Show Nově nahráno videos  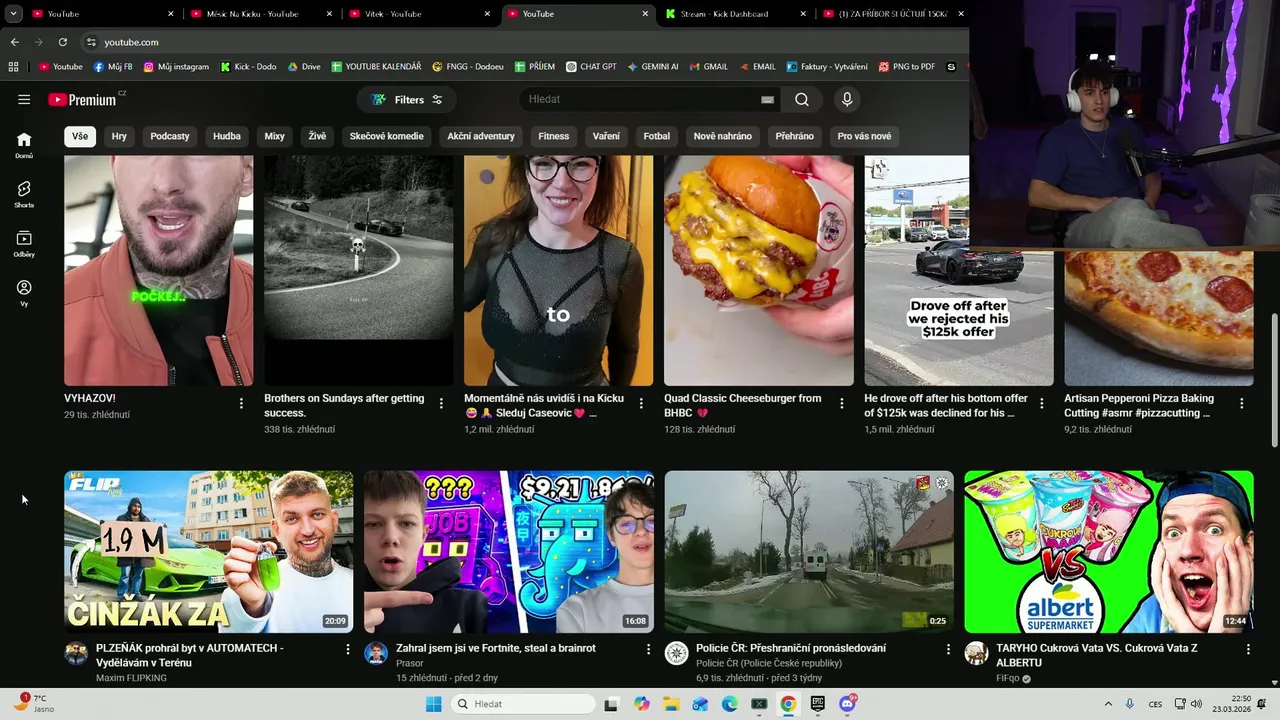(723, 136)
